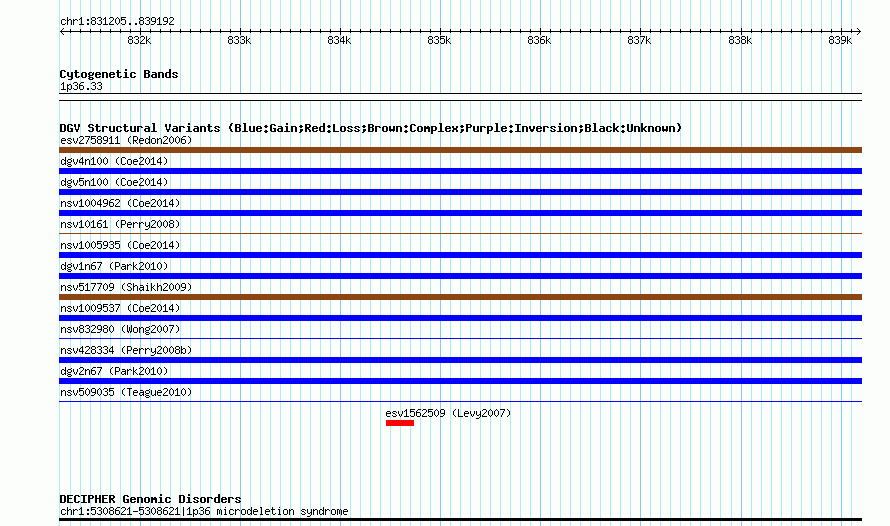The height and width of the screenshot is (526, 890).
Task: Open nsv509035 (Teague2010) variant label
Action: coord(126,392)
